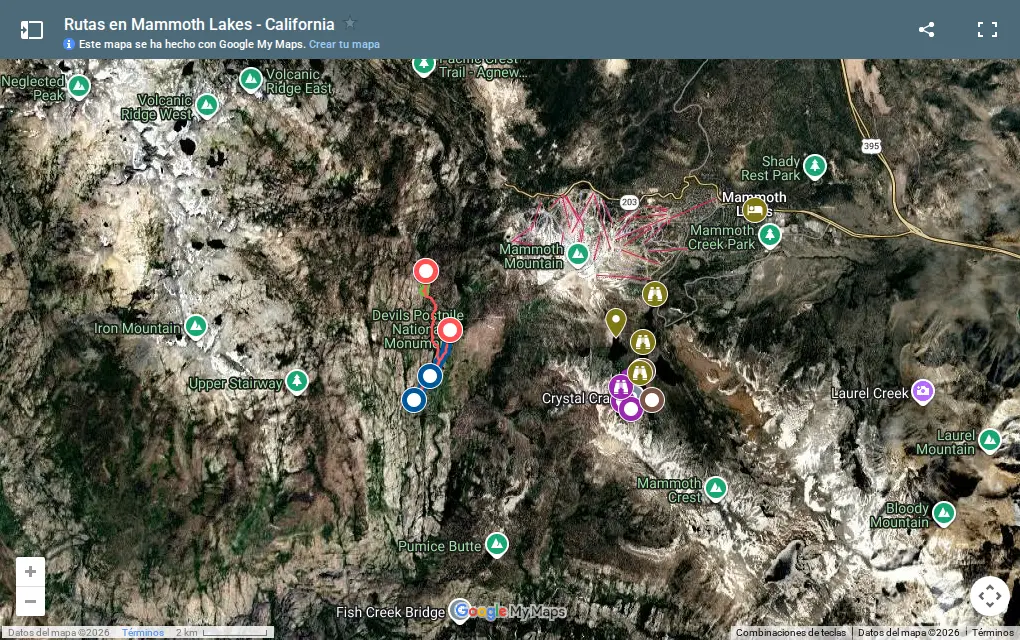Viewport: 1020px width, 640px height.
Task: Select the Laurel Mountain peak marker
Action: (989, 440)
